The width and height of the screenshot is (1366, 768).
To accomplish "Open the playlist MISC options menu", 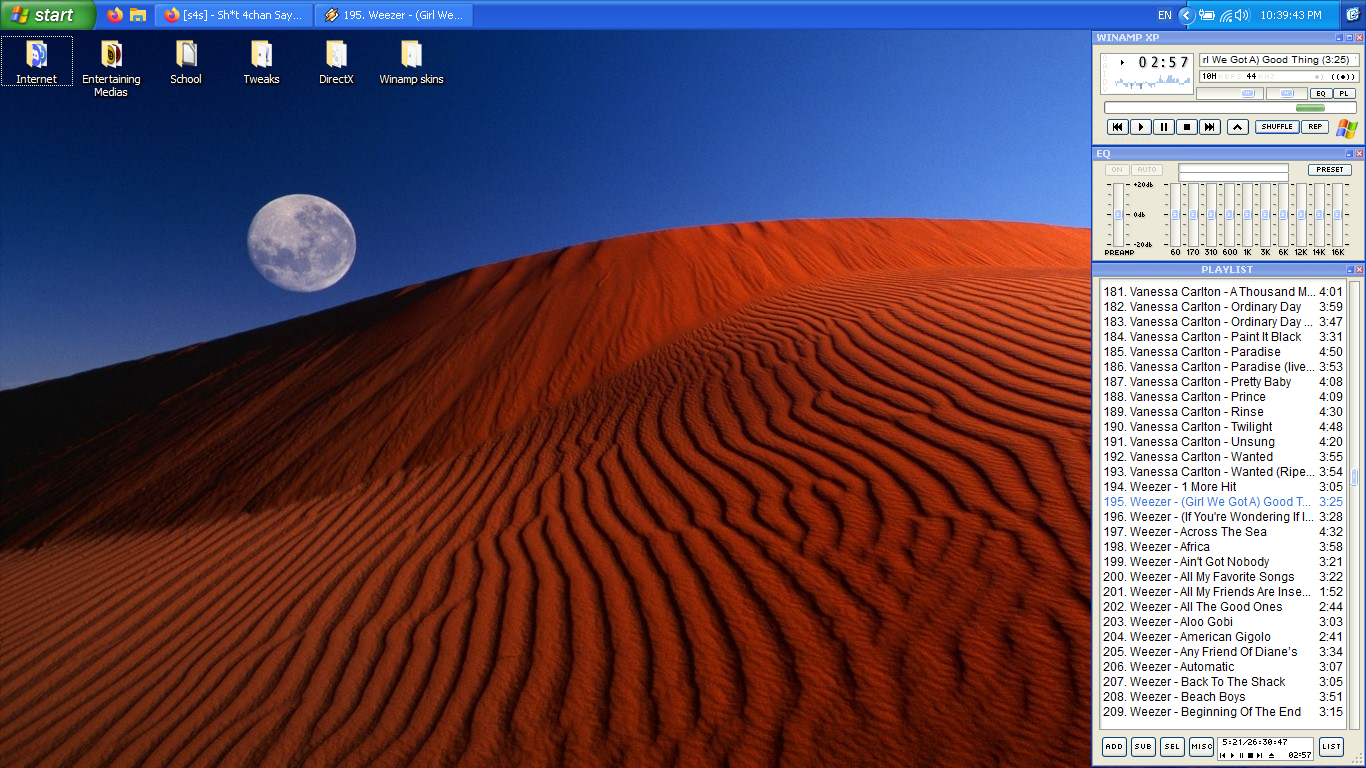I will [1201, 747].
